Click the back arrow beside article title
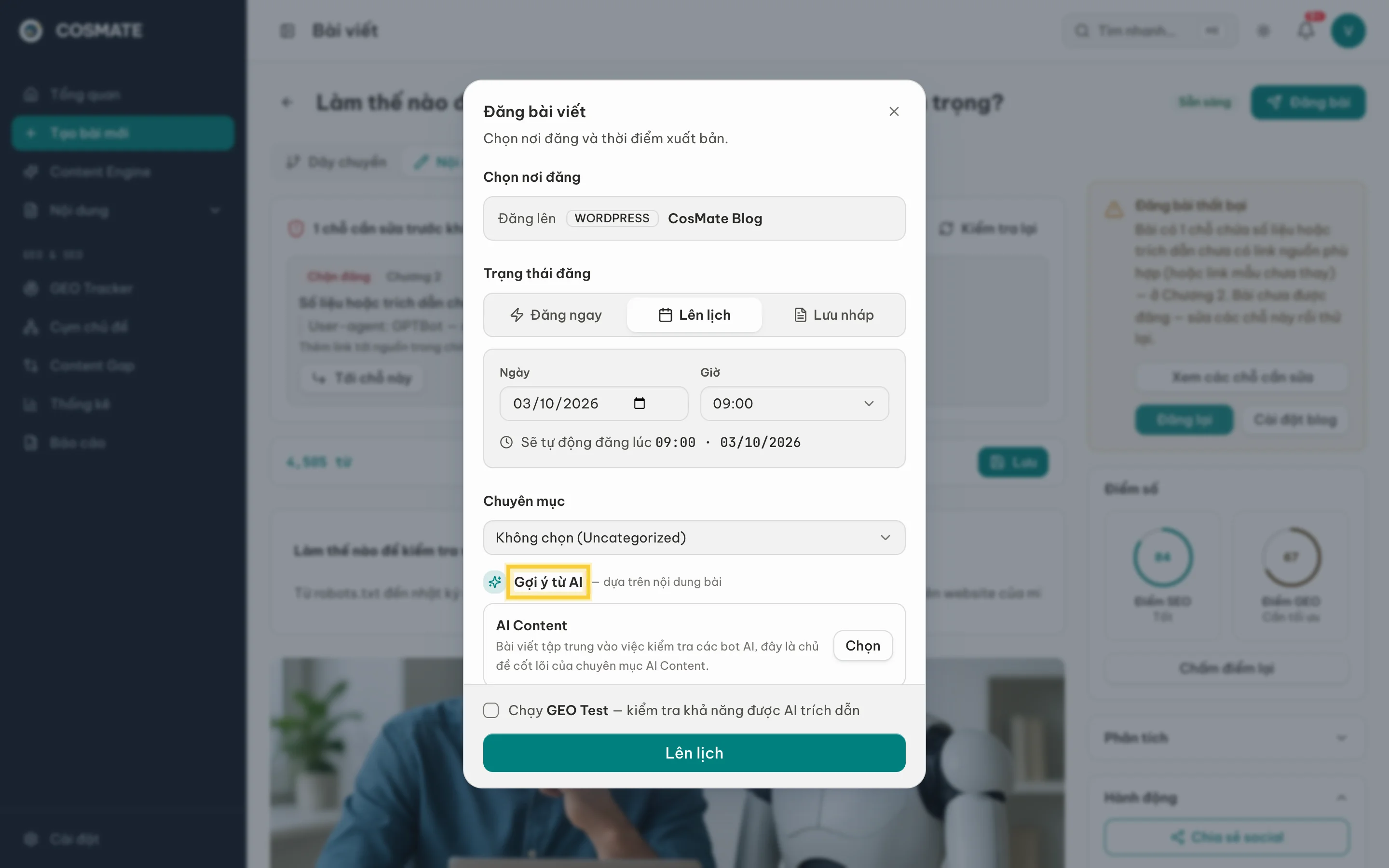This screenshot has height=868, width=1389. click(x=286, y=103)
